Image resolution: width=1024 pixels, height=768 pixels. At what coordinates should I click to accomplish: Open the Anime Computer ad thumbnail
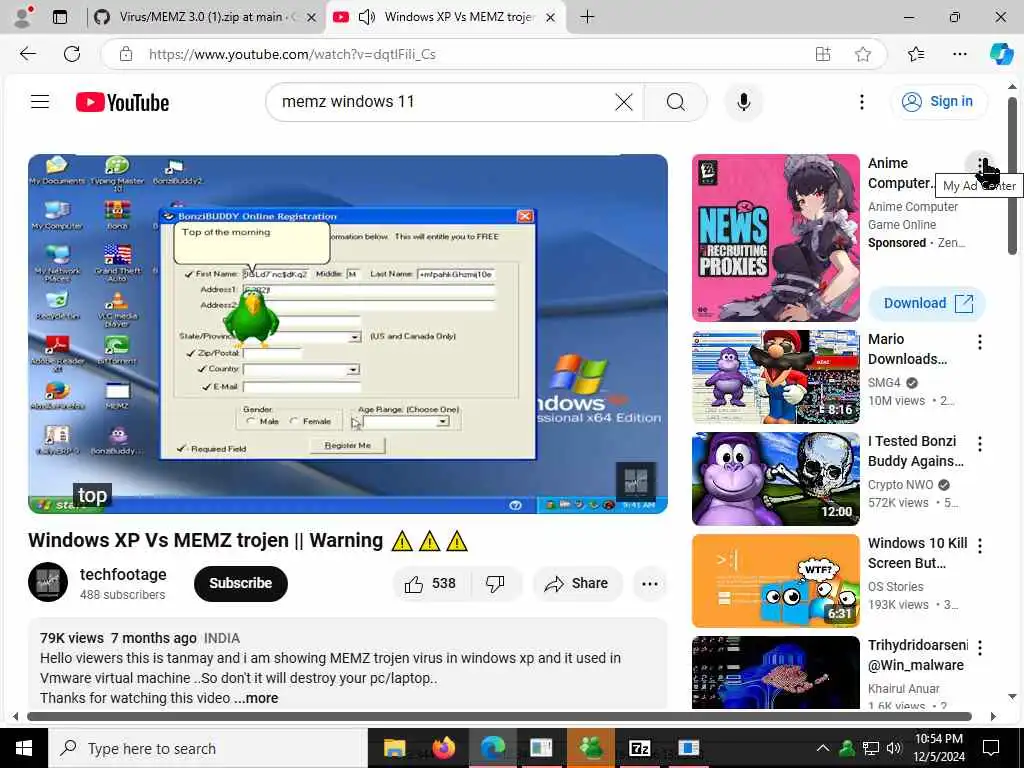(x=776, y=238)
